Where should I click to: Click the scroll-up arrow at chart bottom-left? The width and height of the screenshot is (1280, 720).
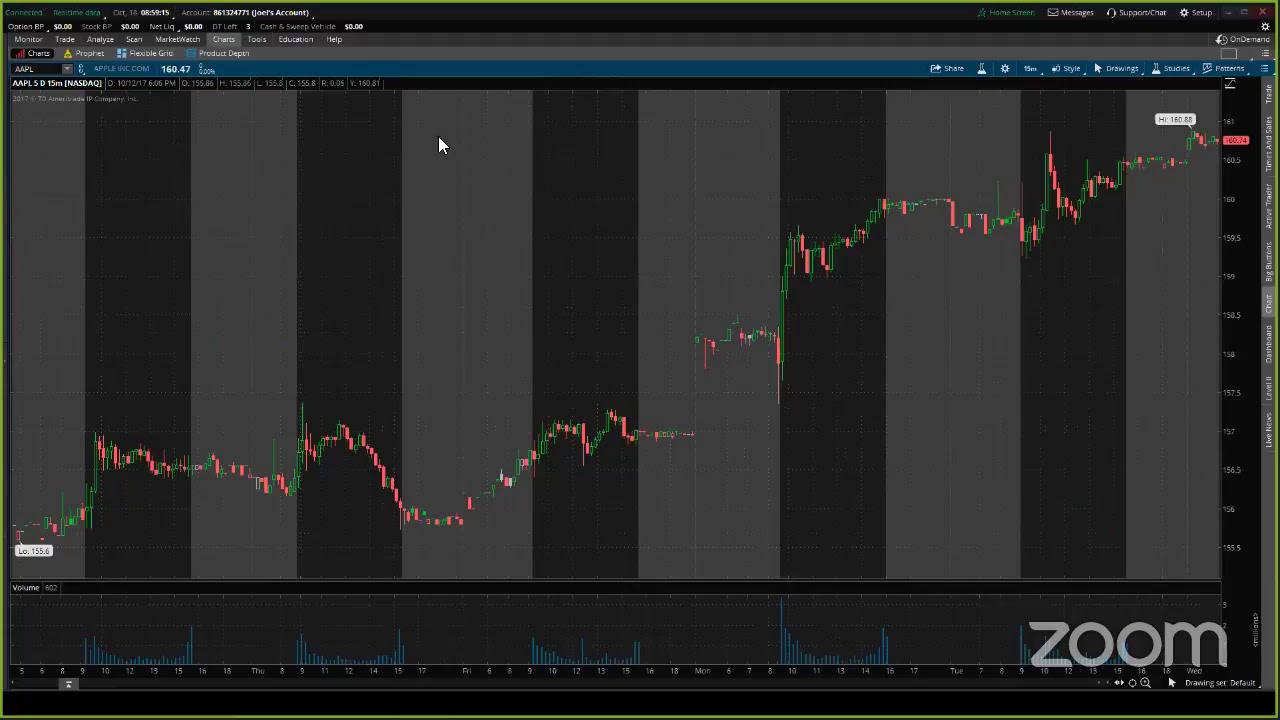[68, 684]
